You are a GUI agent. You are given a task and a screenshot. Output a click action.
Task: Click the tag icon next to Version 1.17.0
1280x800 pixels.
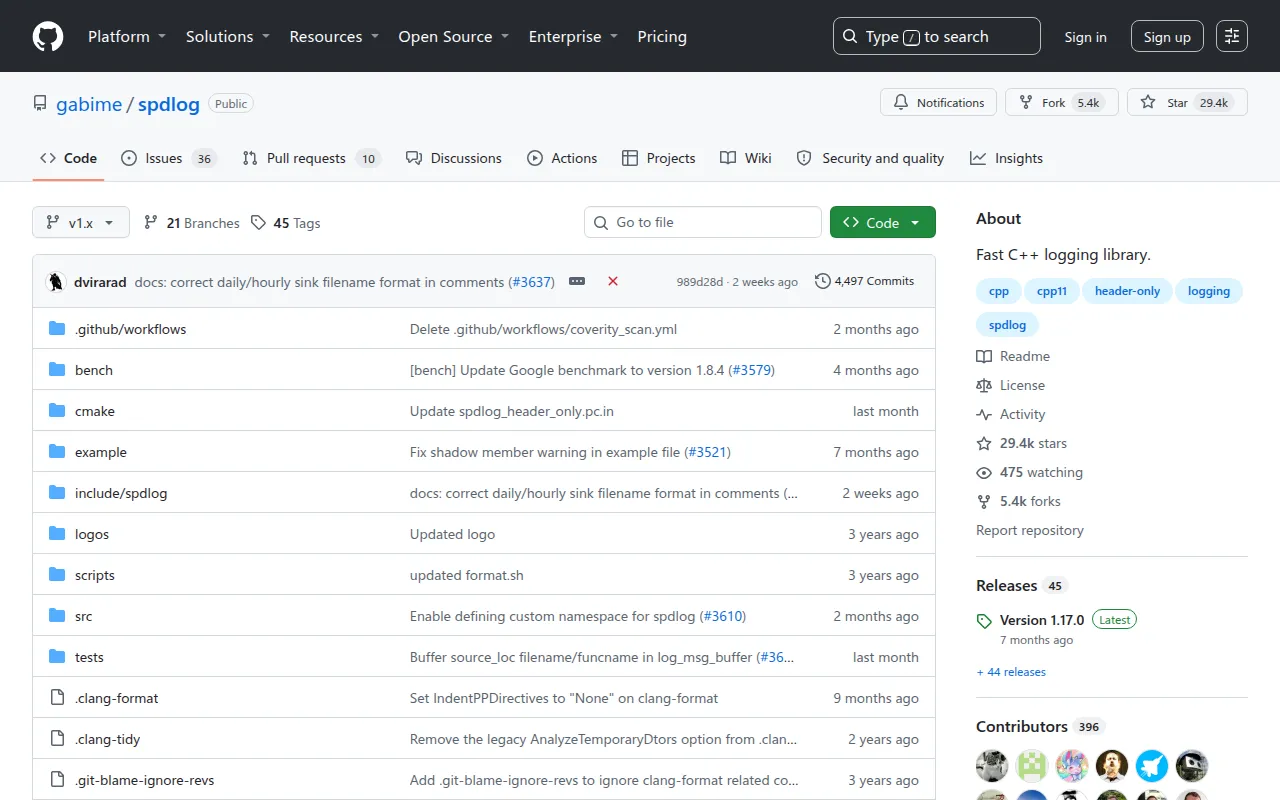984,621
